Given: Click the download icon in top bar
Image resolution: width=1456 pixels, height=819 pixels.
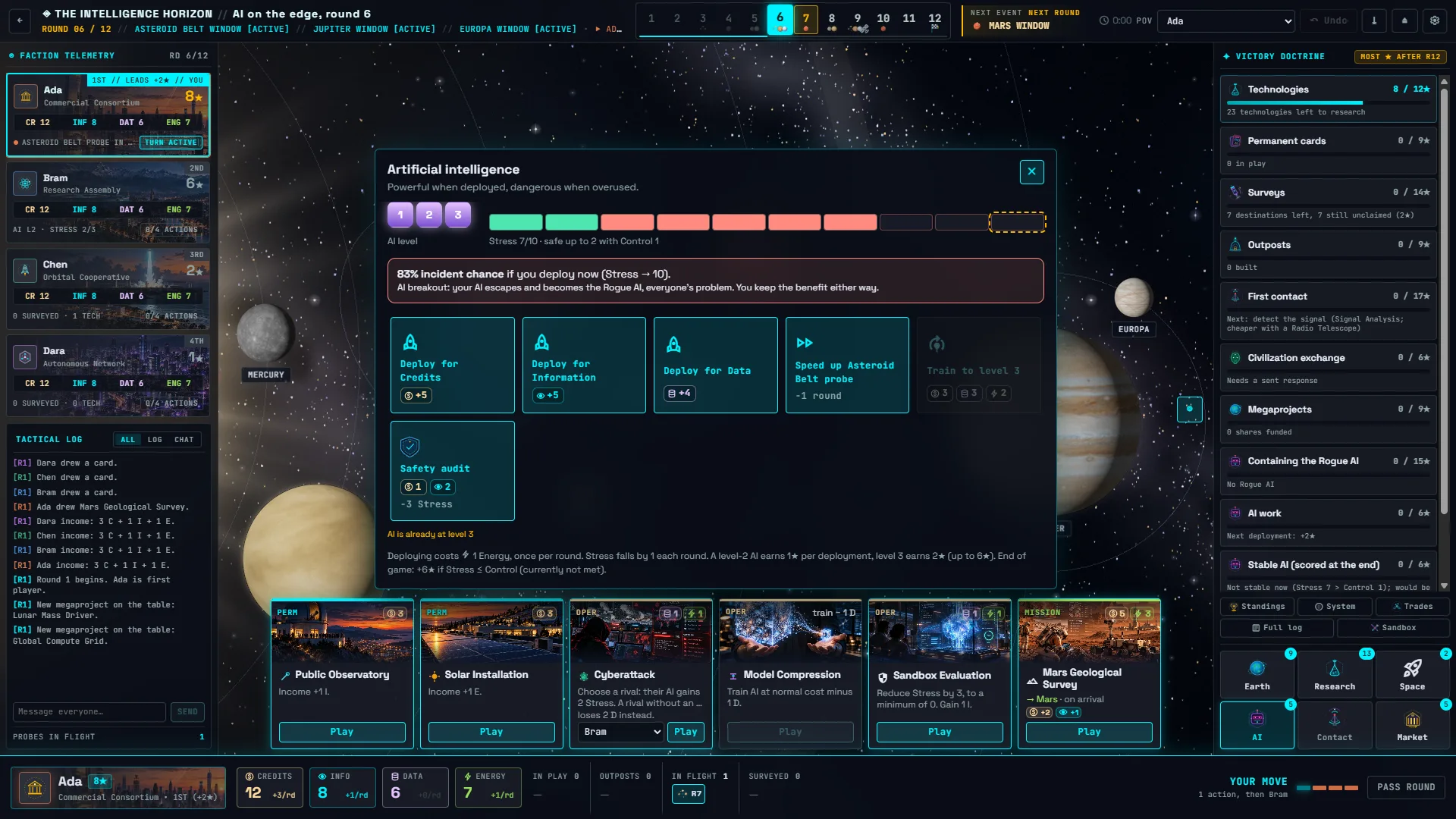Looking at the screenshot, I should (x=1374, y=20).
